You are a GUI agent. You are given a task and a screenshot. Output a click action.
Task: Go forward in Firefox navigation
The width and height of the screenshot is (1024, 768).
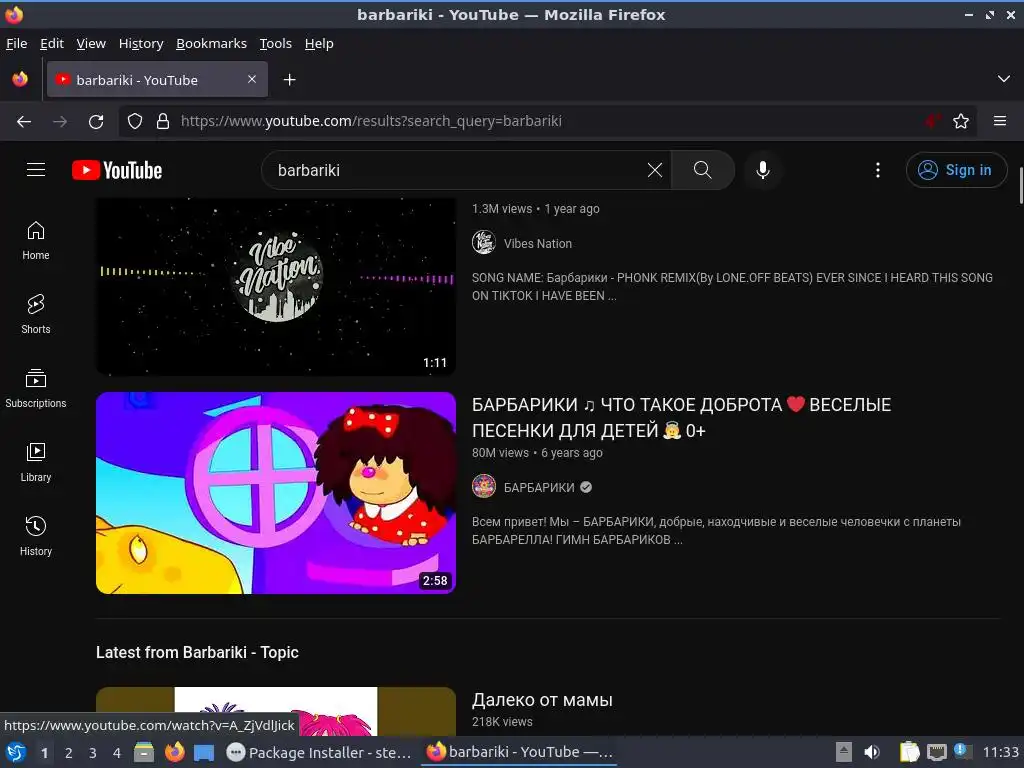[60, 121]
